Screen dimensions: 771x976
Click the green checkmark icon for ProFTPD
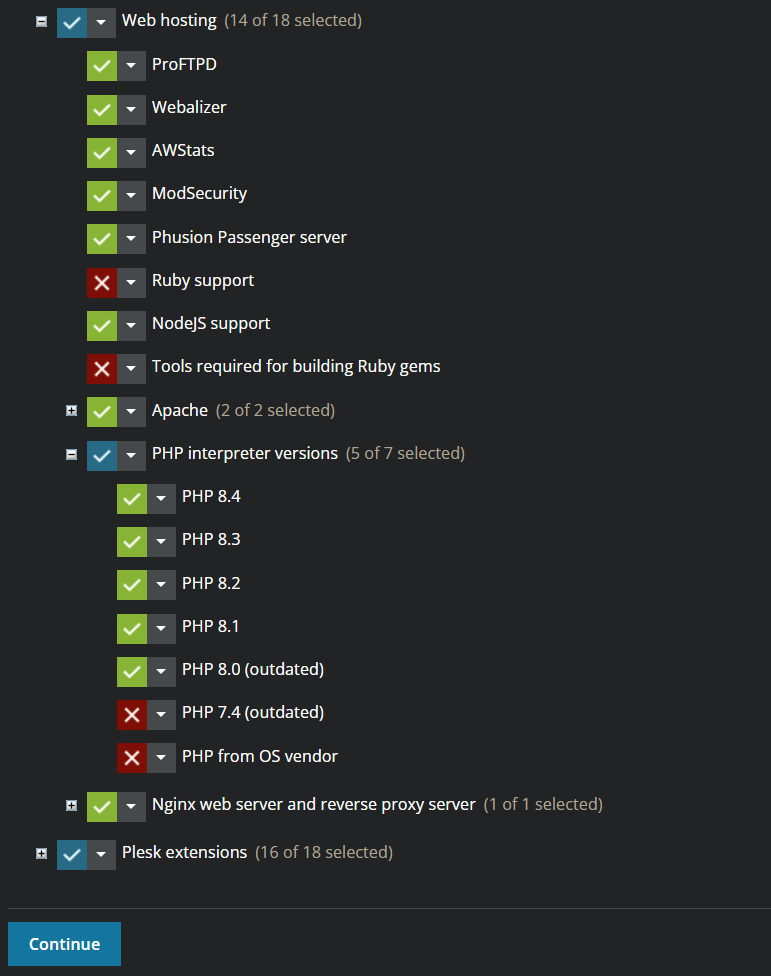point(101,65)
